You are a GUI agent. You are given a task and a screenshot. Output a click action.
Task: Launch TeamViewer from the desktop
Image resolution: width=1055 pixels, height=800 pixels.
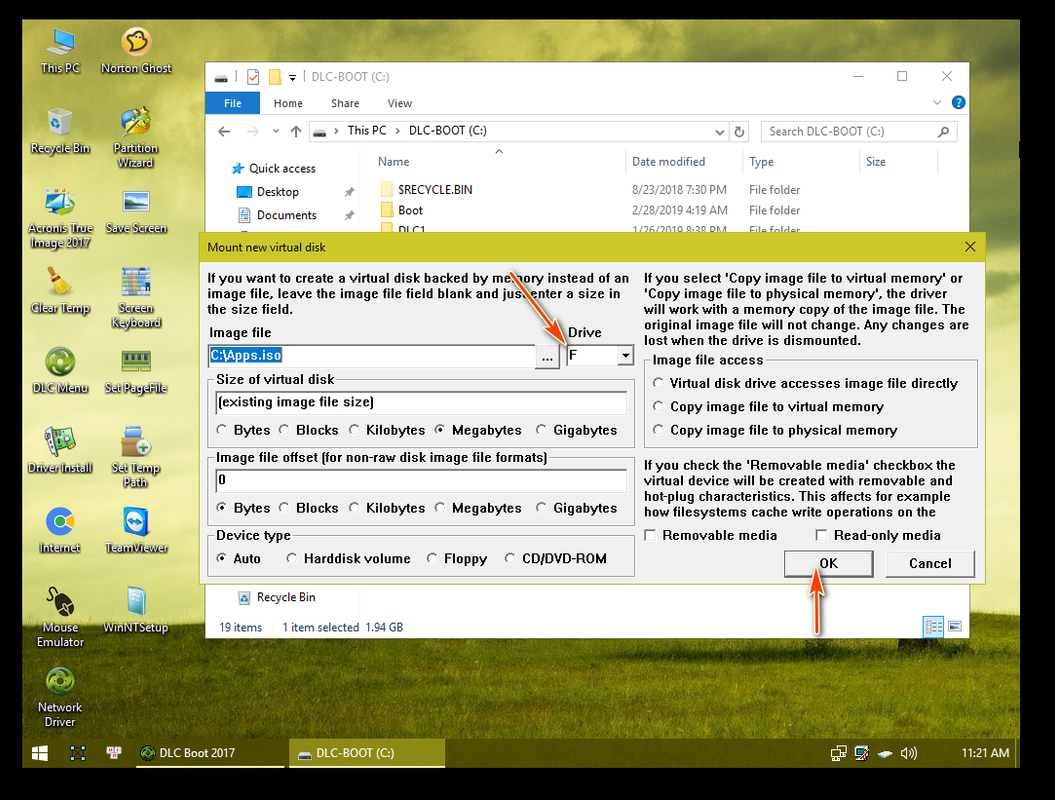coord(136,530)
